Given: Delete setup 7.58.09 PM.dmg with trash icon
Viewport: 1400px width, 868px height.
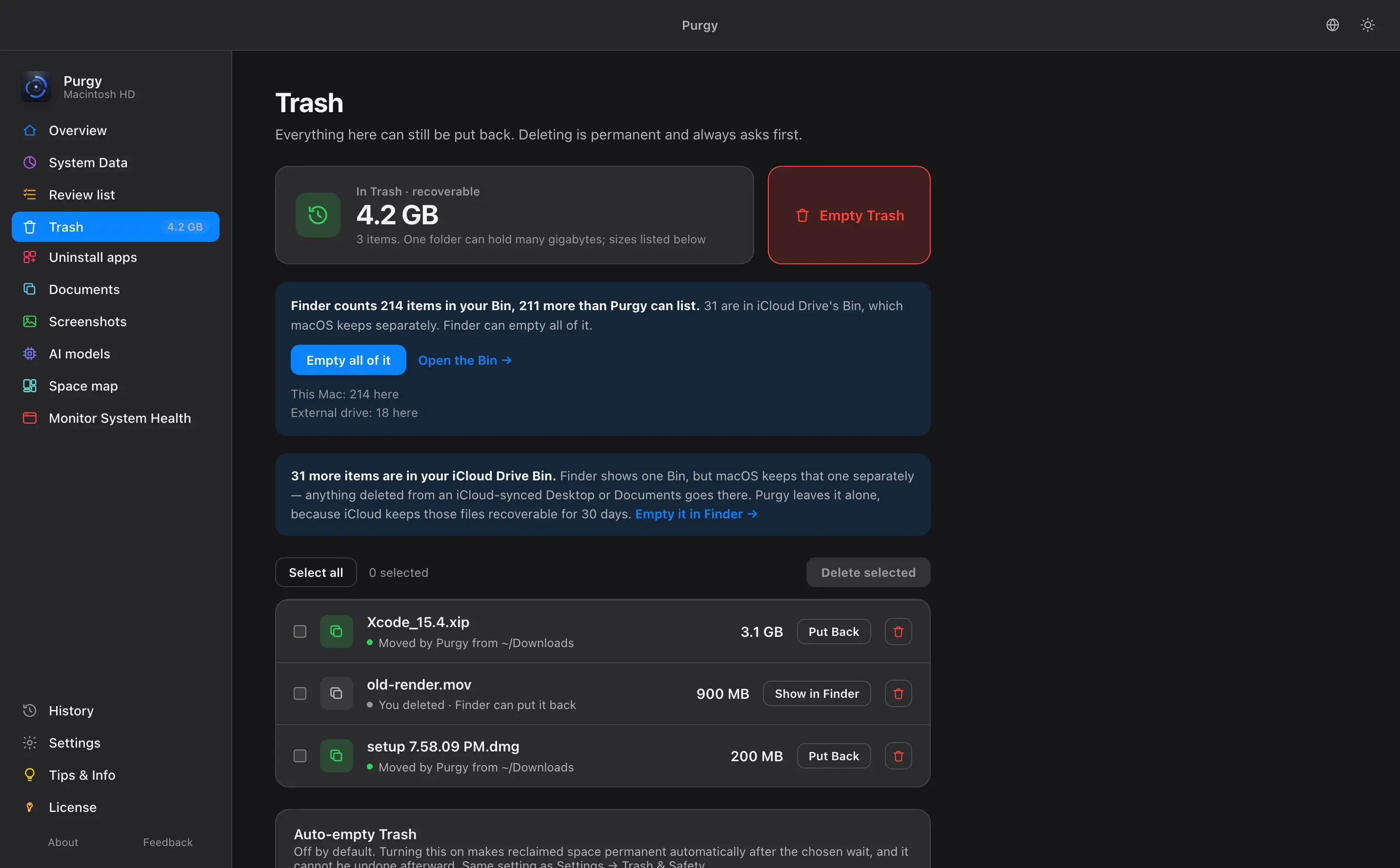Looking at the screenshot, I should 898,756.
